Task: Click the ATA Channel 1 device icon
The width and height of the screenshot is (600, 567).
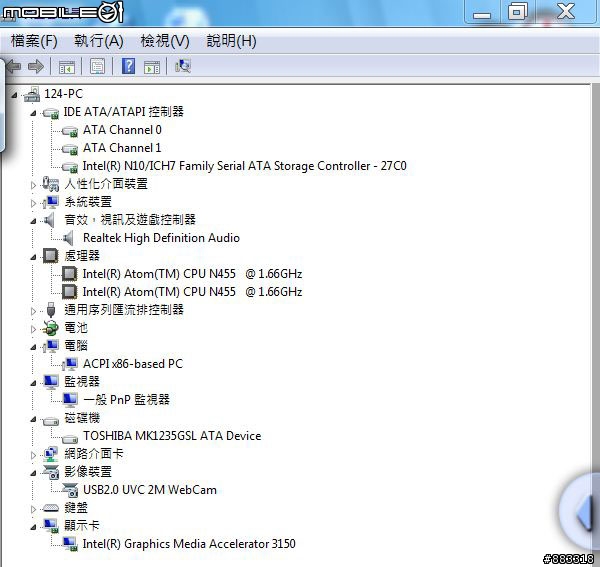Action: point(70,149)
